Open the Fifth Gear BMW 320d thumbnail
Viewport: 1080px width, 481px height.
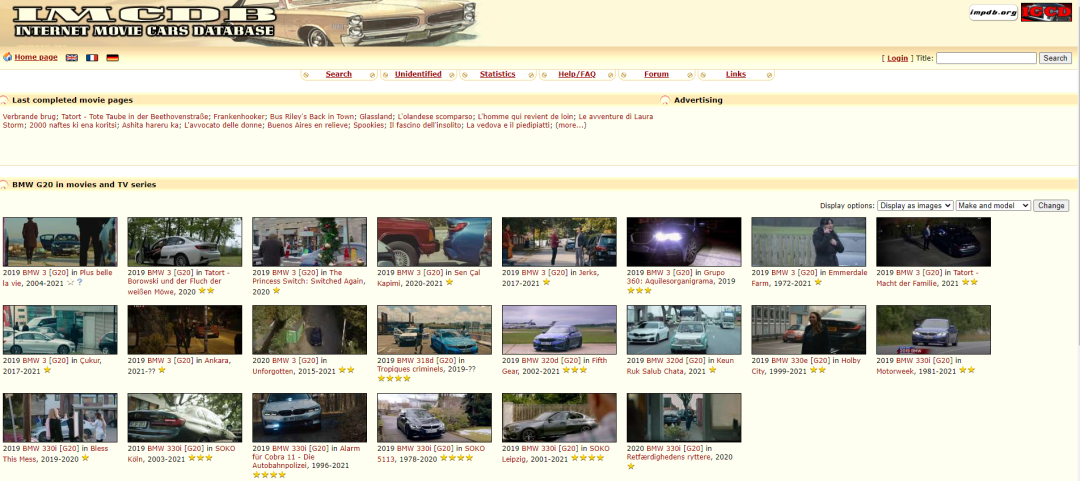(x=558, y=330)
